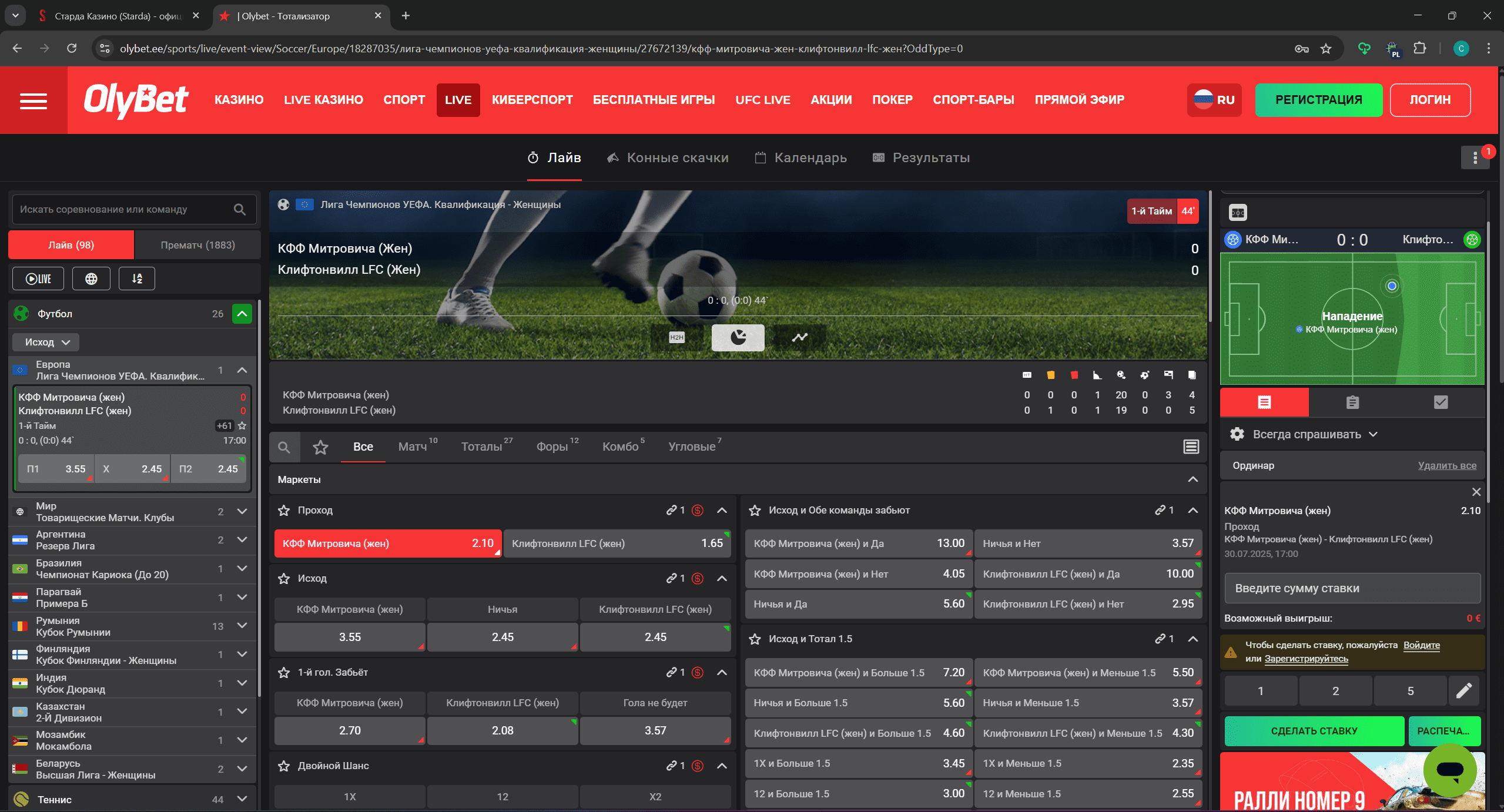
Task: Expand Беларусь Высшая Лига Женщины group
Action: [x=242, y=769]
